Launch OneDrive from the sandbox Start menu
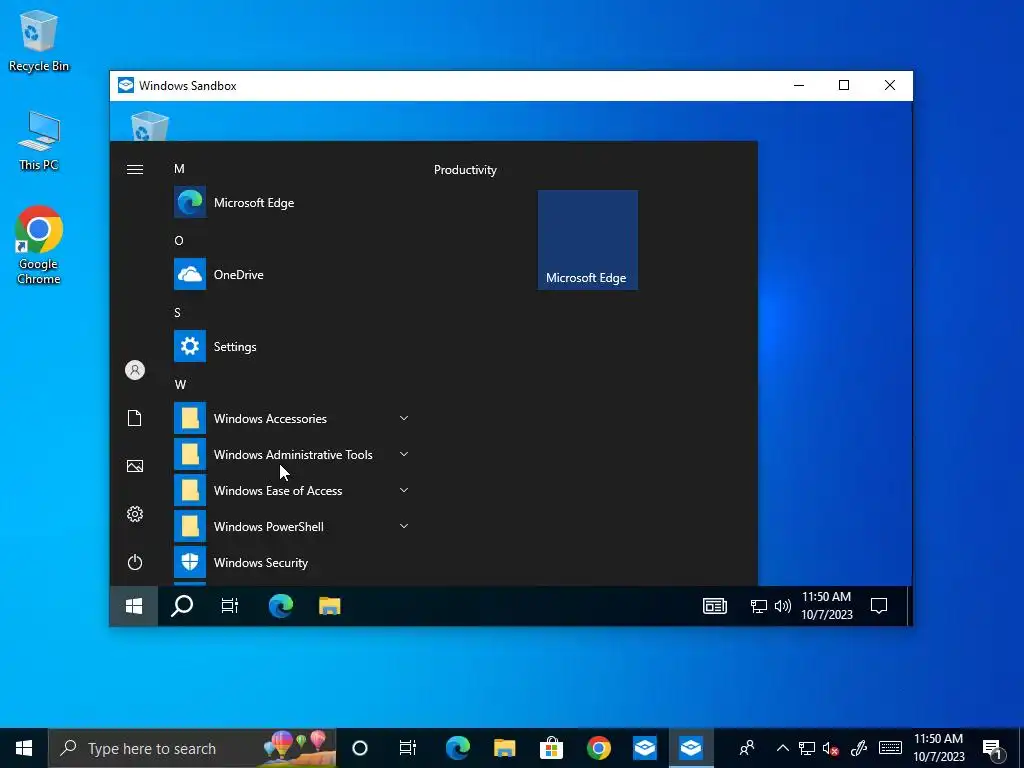This screenshot has width=1024, height=768. tap(292, 274)
